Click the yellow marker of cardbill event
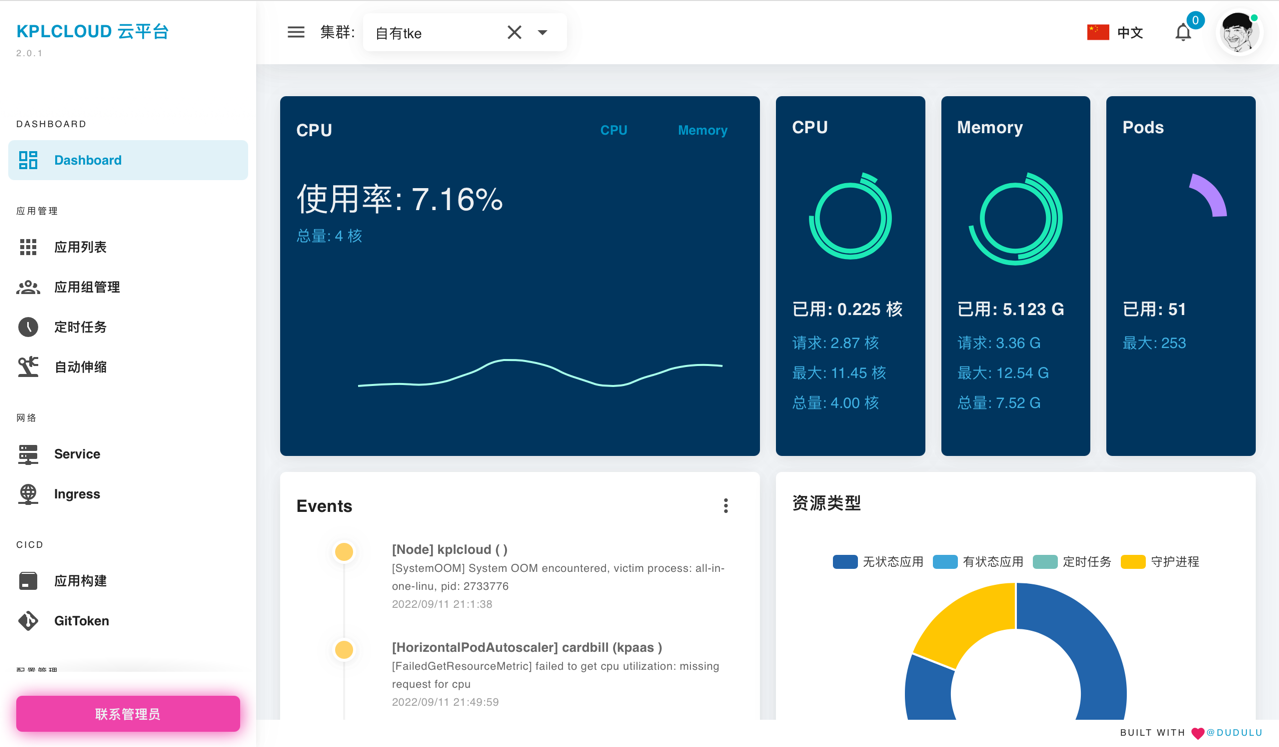The image size is (1279, 747). click(x=344, y=650)
